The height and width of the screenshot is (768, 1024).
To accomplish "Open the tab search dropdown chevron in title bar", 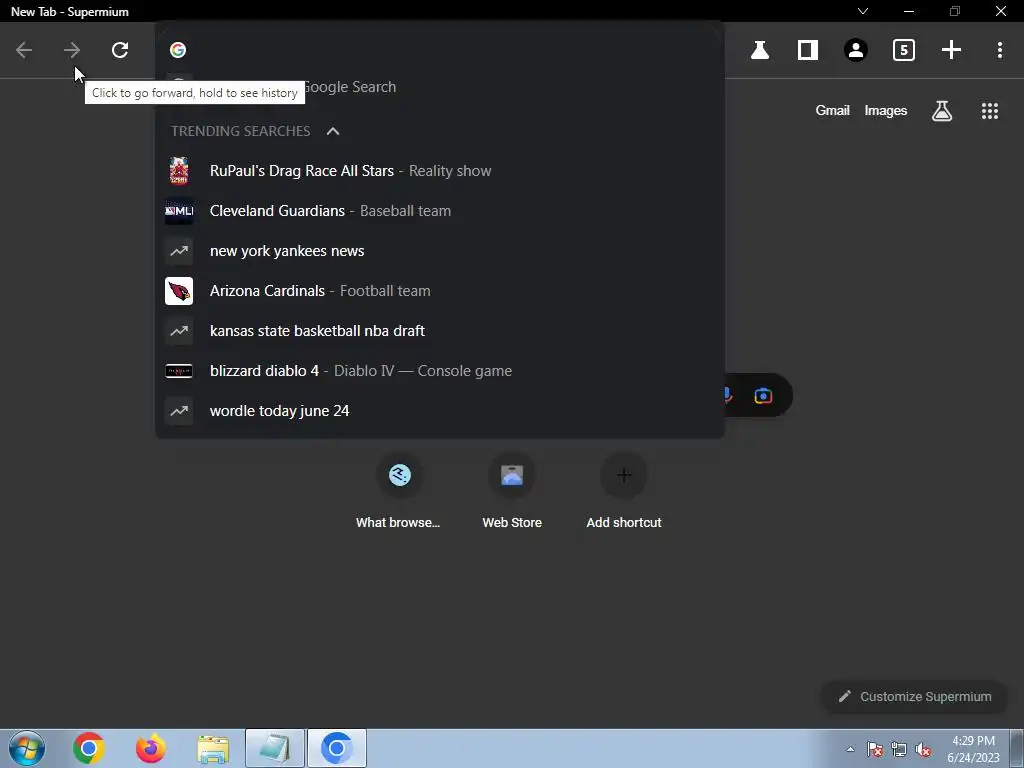I will 863,11.
